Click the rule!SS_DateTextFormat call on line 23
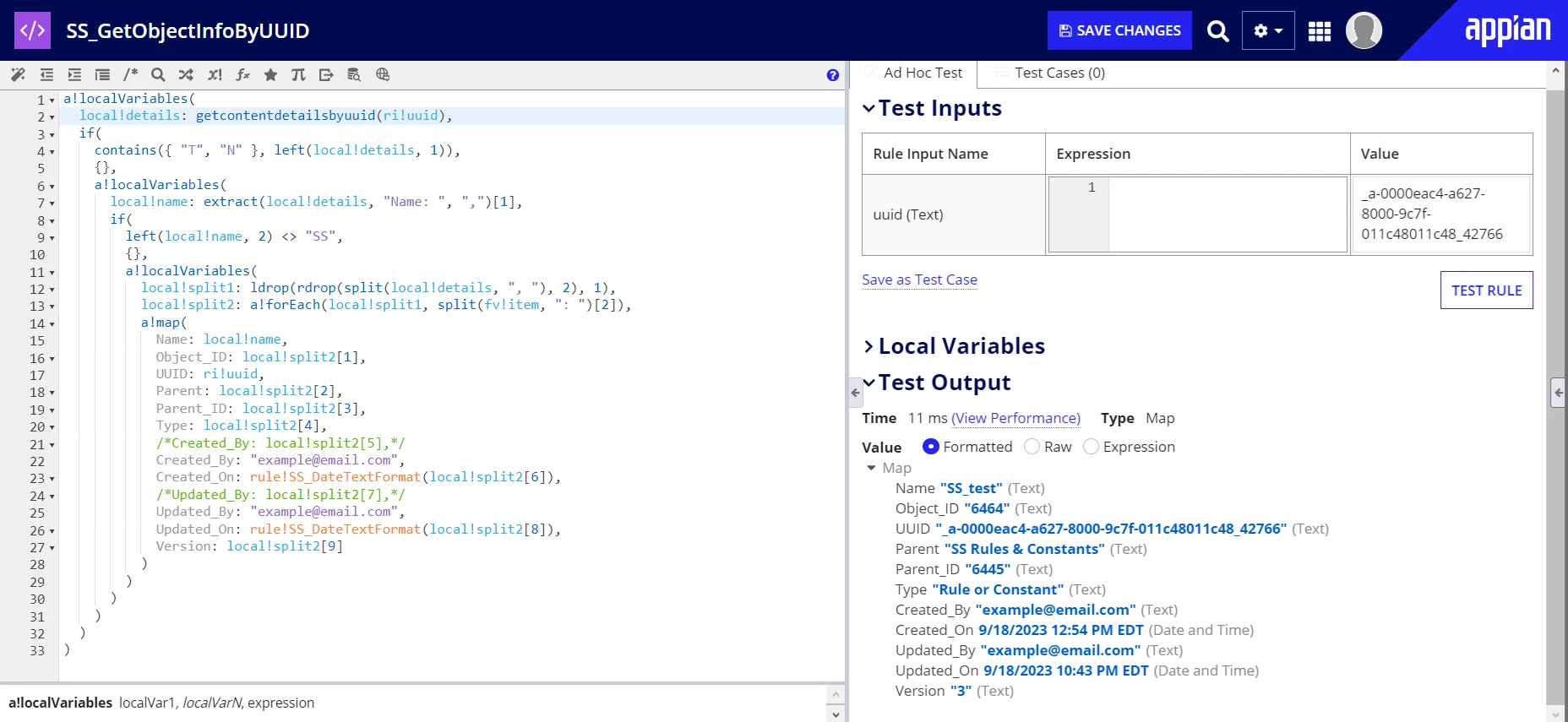The height and width of the screenshot is (722, 1568). [335, 477]
